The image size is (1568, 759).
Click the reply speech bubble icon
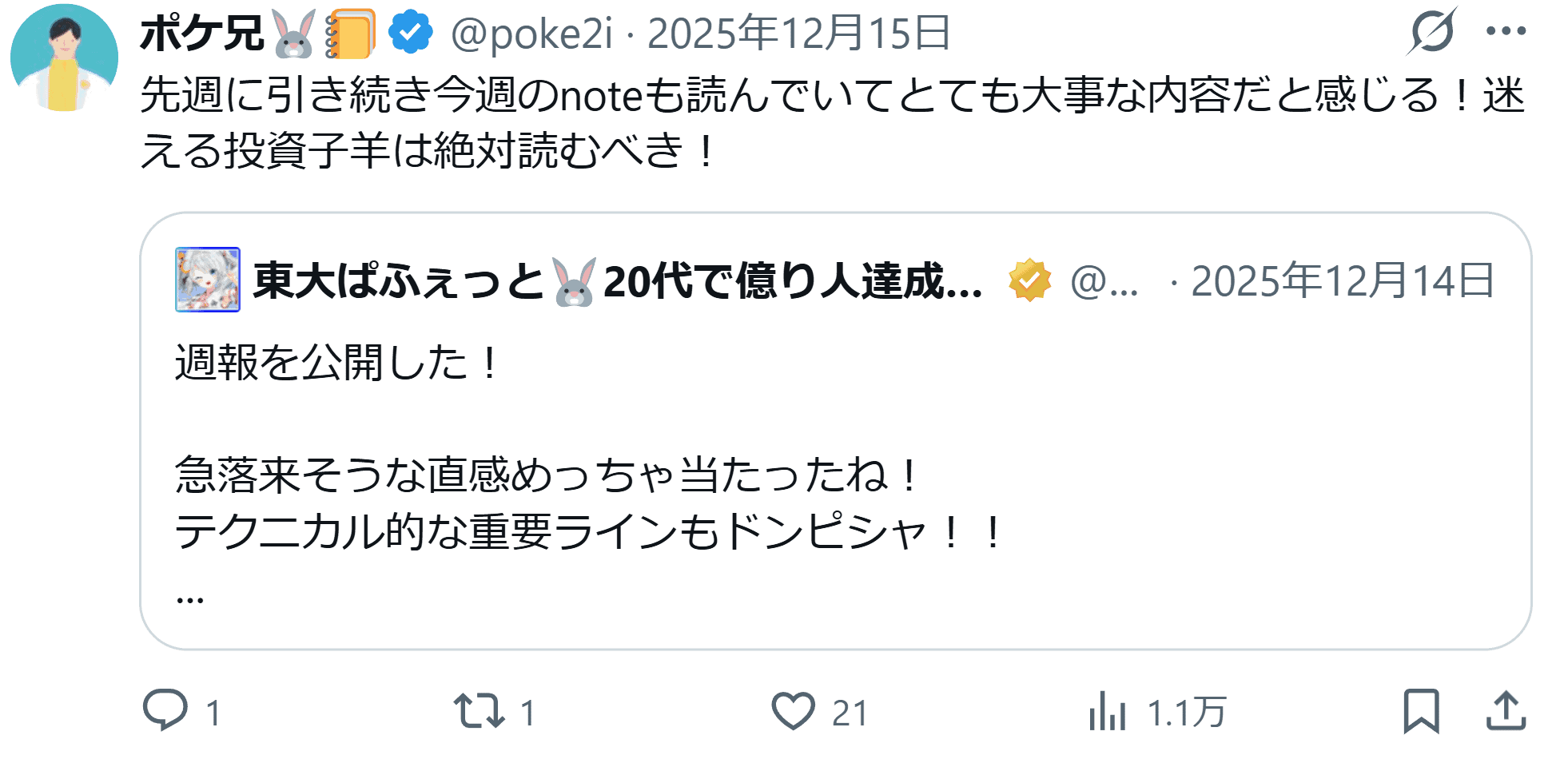click(x=165, y=710)
